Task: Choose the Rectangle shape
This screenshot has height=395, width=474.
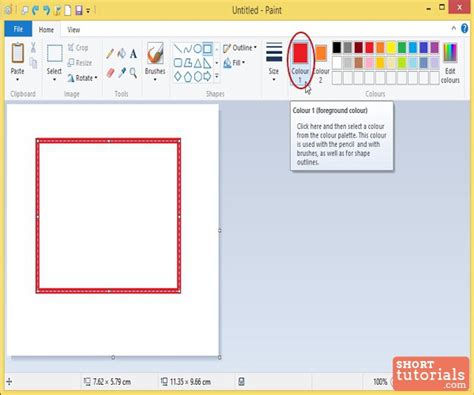Action: (207, 49)
